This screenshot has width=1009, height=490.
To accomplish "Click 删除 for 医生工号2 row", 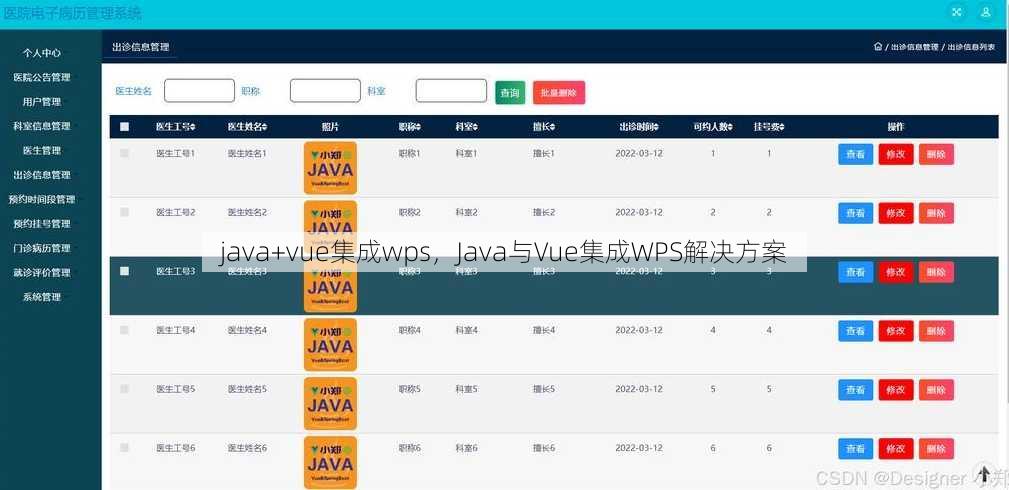I will [936, 213].
